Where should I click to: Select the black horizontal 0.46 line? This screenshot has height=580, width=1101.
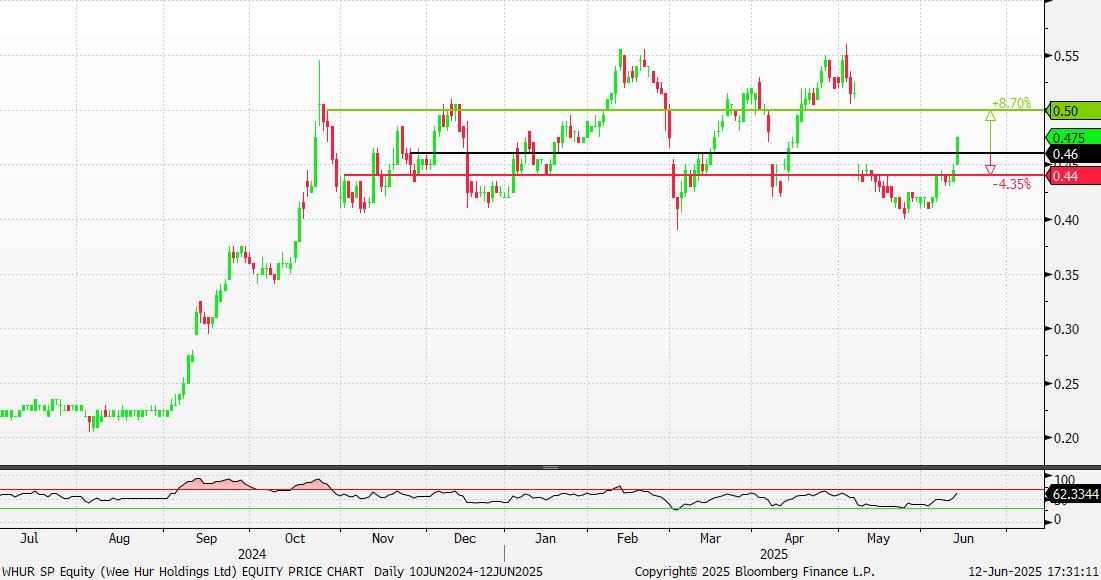[x=729, y=153]
